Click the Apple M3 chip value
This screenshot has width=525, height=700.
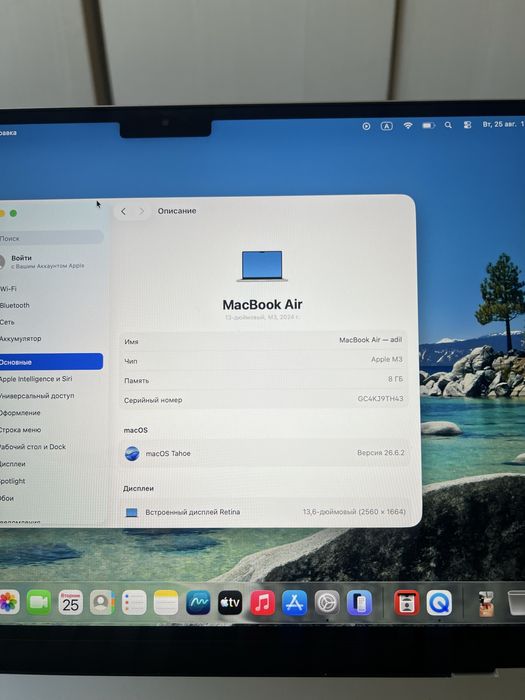pyautogui.click(x=387, y=359)
